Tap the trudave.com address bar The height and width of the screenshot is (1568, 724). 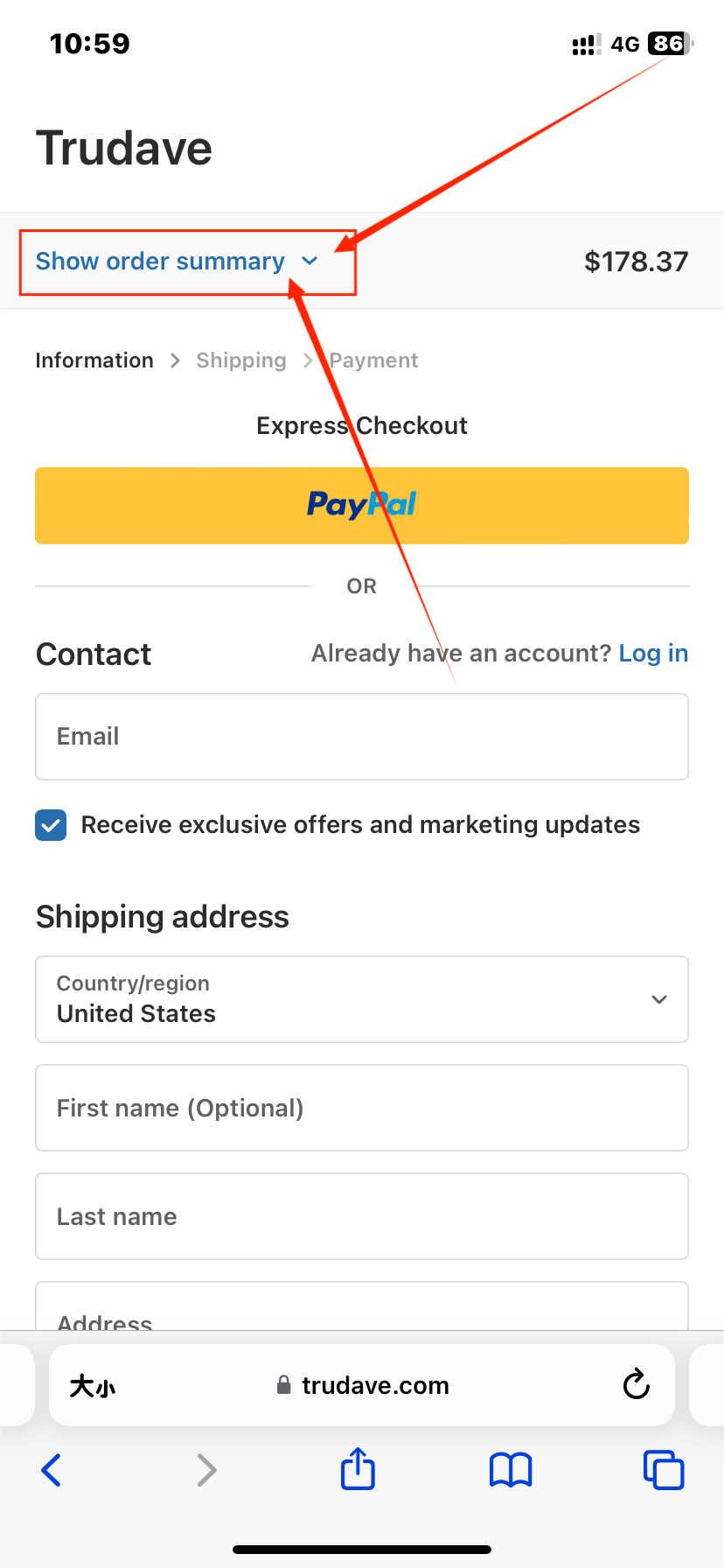[362, 1385]
